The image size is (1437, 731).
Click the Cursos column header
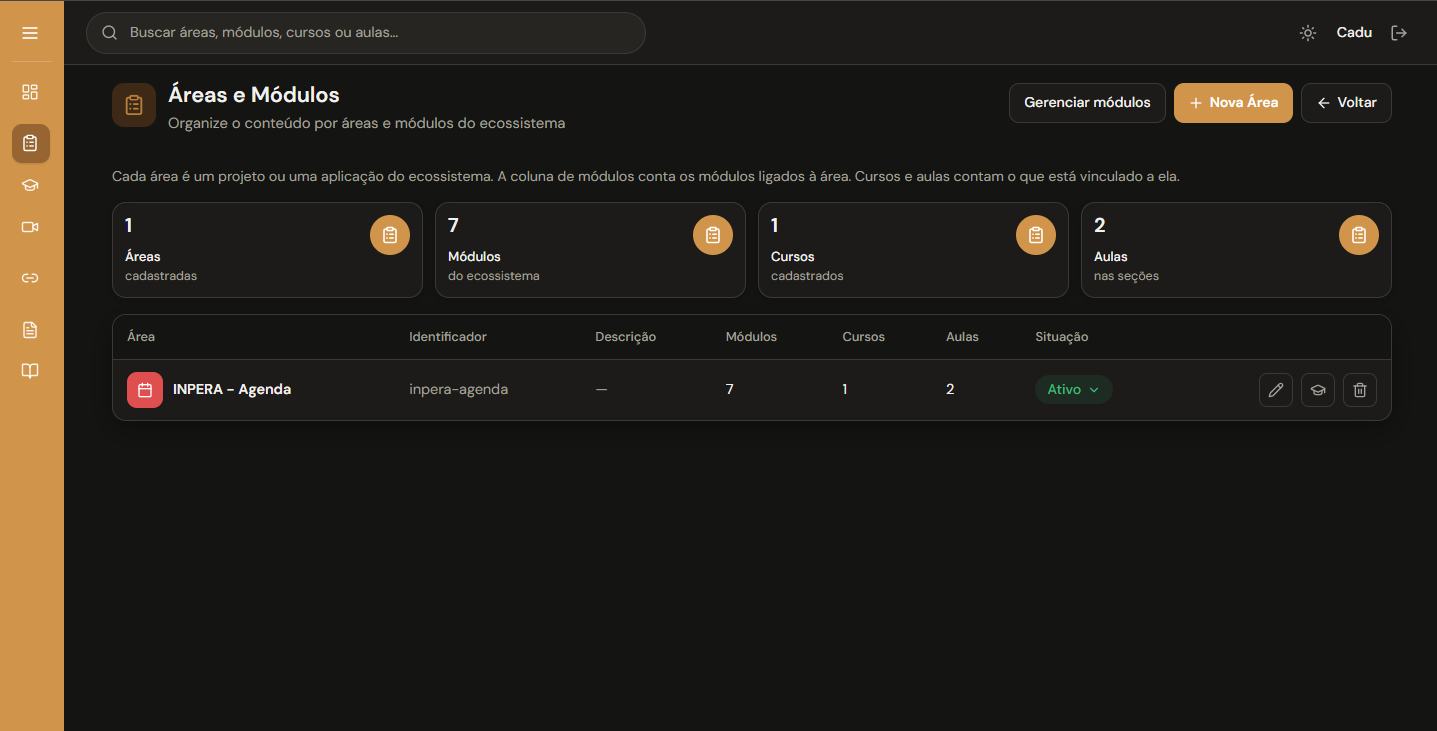(x=864, y=337)
